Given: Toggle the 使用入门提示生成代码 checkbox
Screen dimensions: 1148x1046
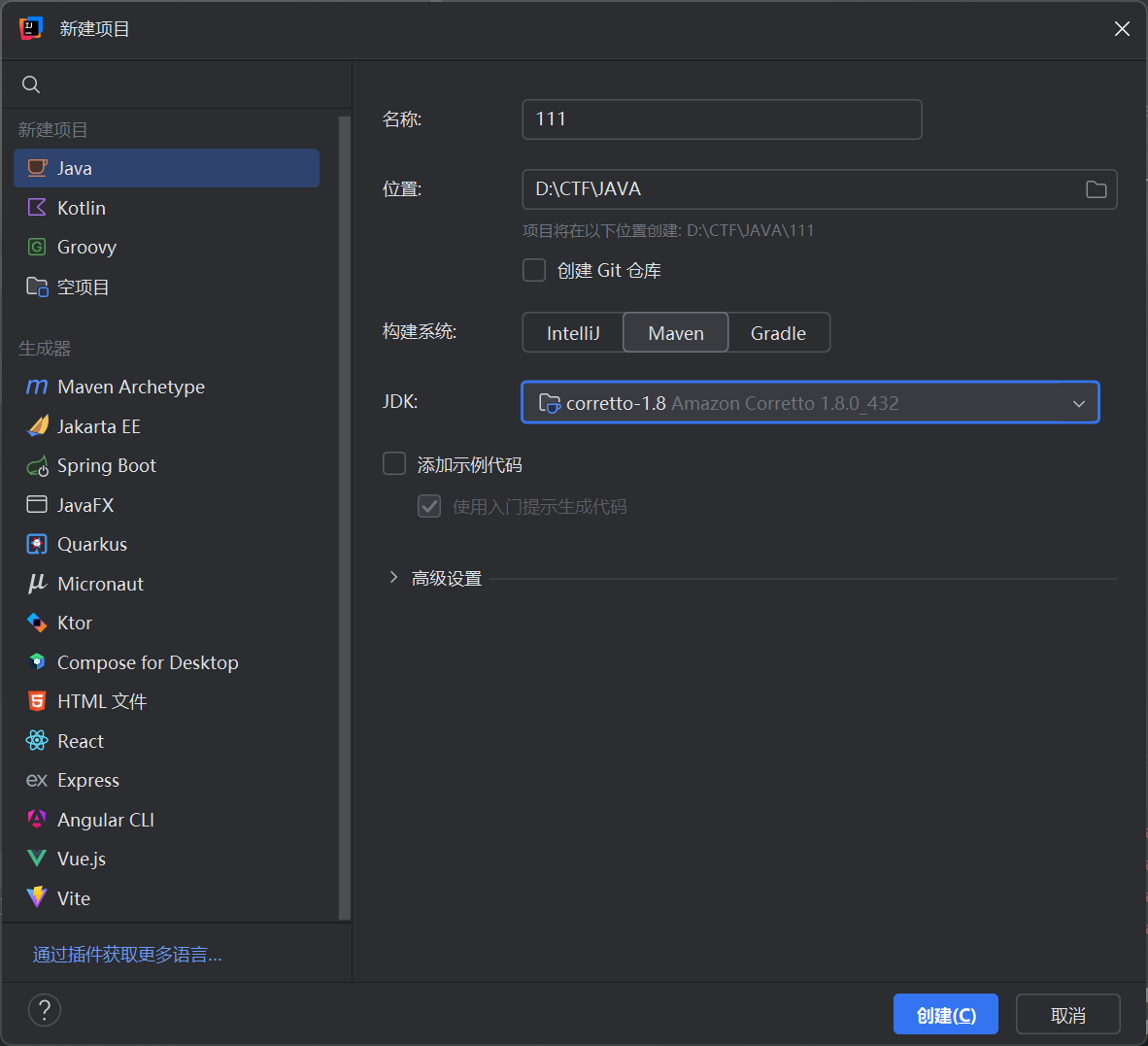Looking at the screenshot, I should pos(429,506).
